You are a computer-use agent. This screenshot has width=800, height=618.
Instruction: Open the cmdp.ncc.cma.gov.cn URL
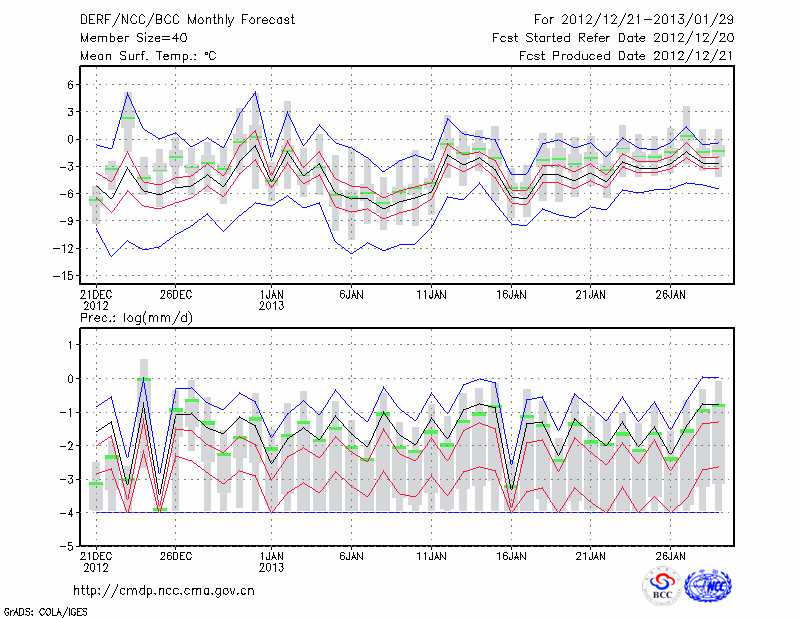click(165, 590)
